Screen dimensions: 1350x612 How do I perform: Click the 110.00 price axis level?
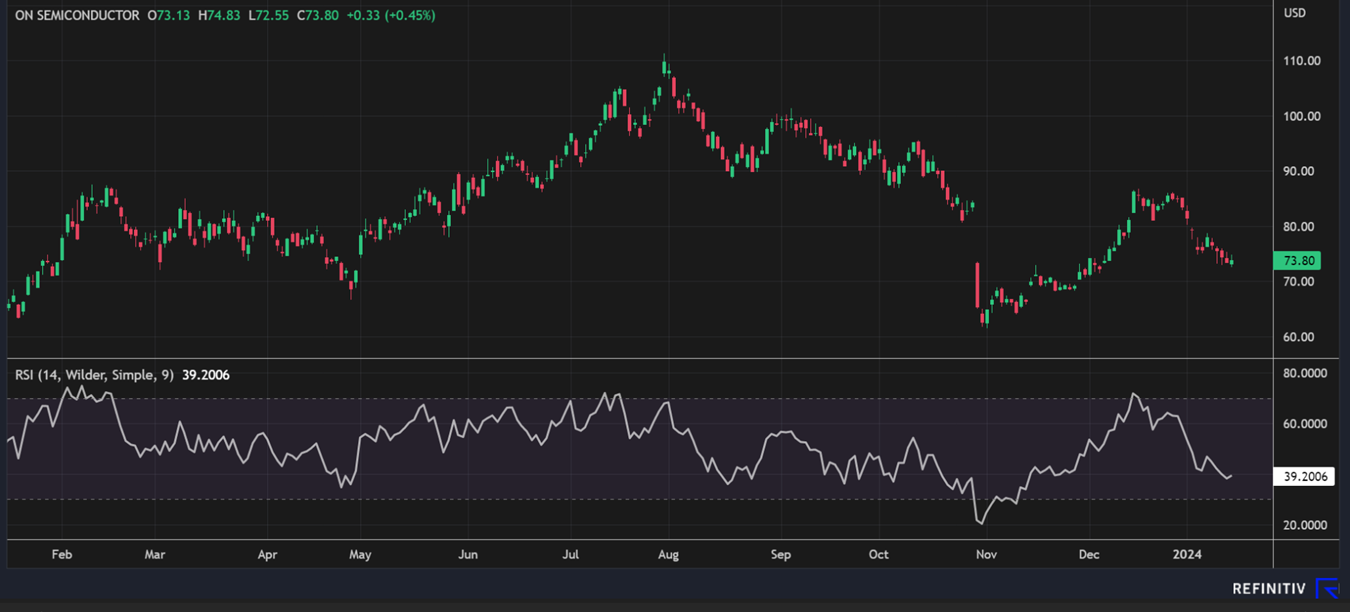click(x=1301, y=61)
